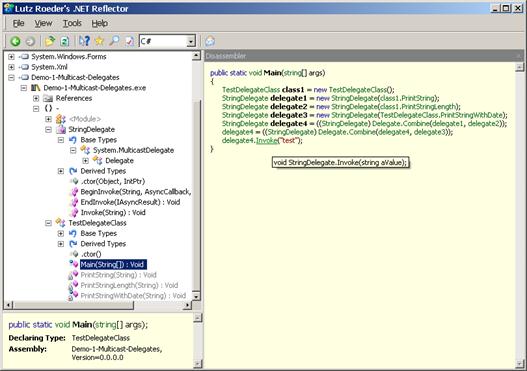Click the green Back navigation arrow
The image size is (527, 371).
click(15, 41)
